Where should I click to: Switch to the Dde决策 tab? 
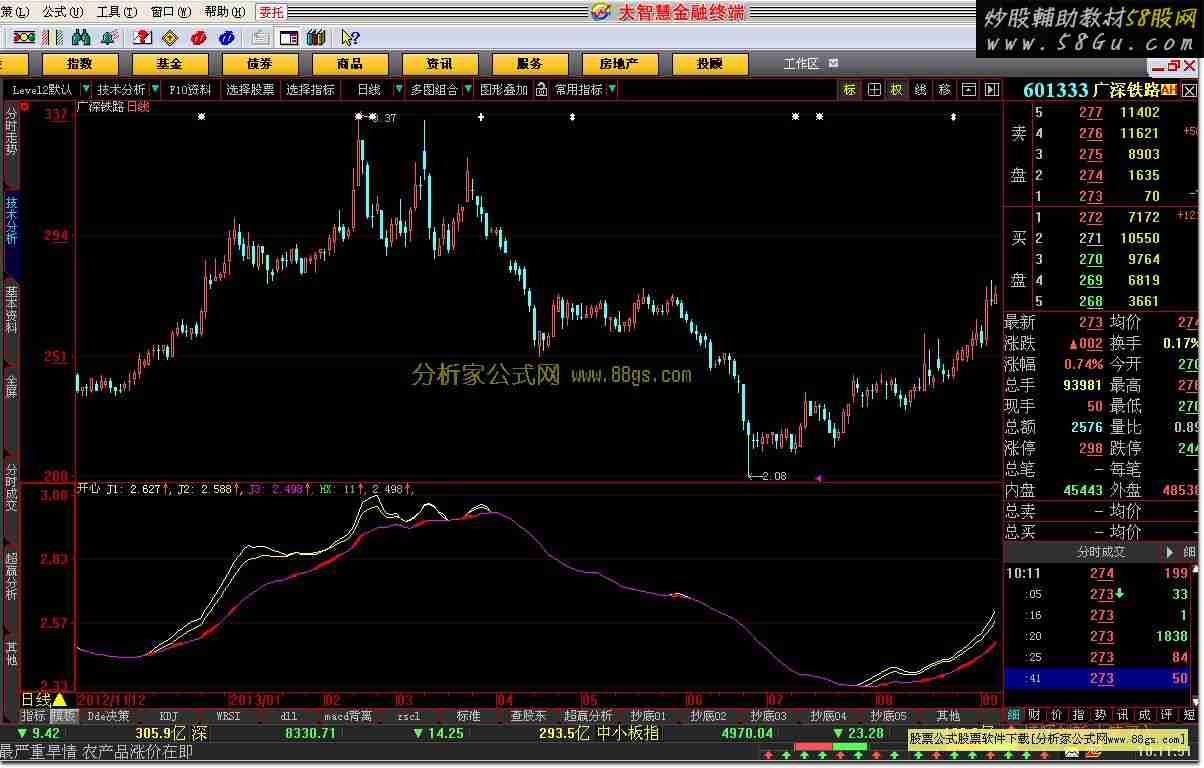pyautogui.click(x=108, y=716)
